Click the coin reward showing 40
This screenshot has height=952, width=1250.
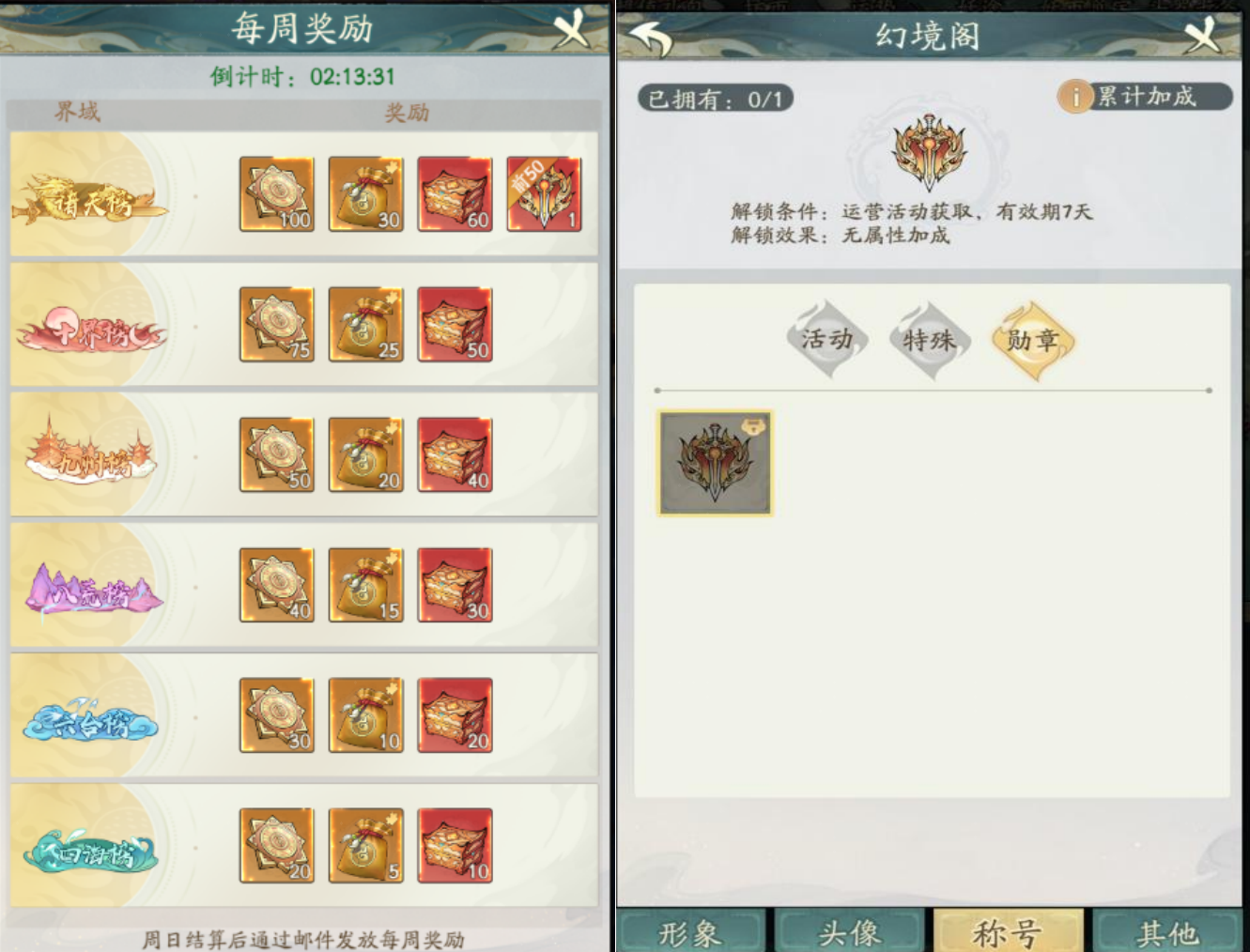coord(277,585)
